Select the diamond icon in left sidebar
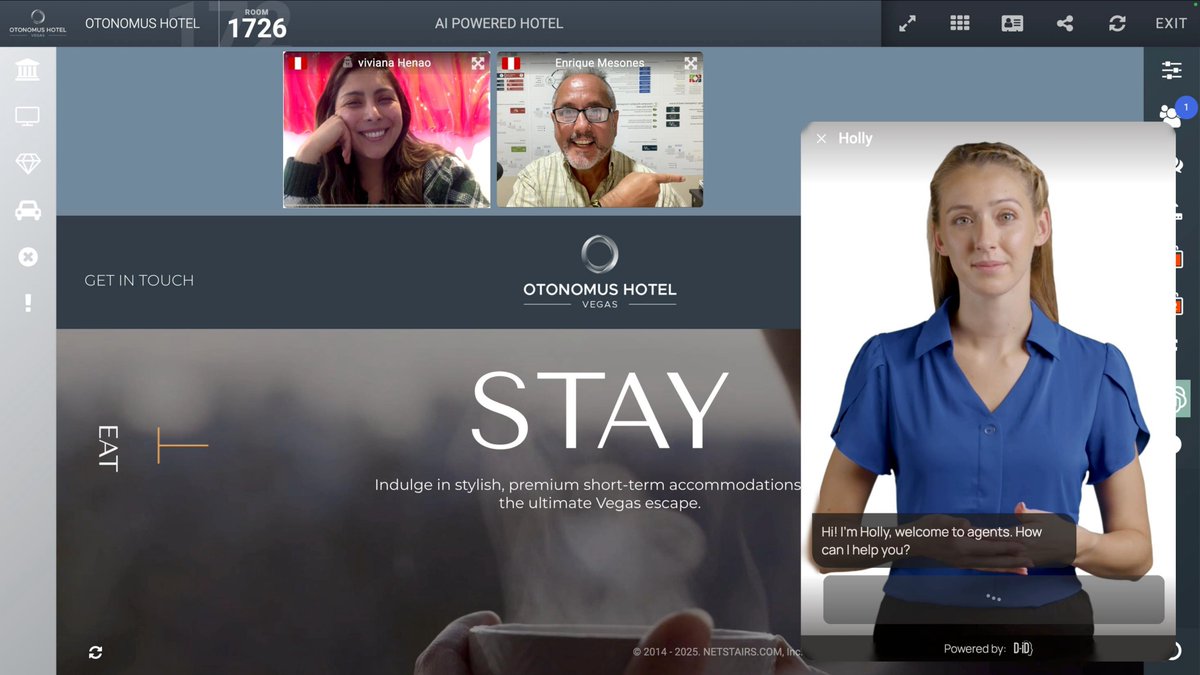The height and width of the screenshot is (675, 1200). click(28, 164)
